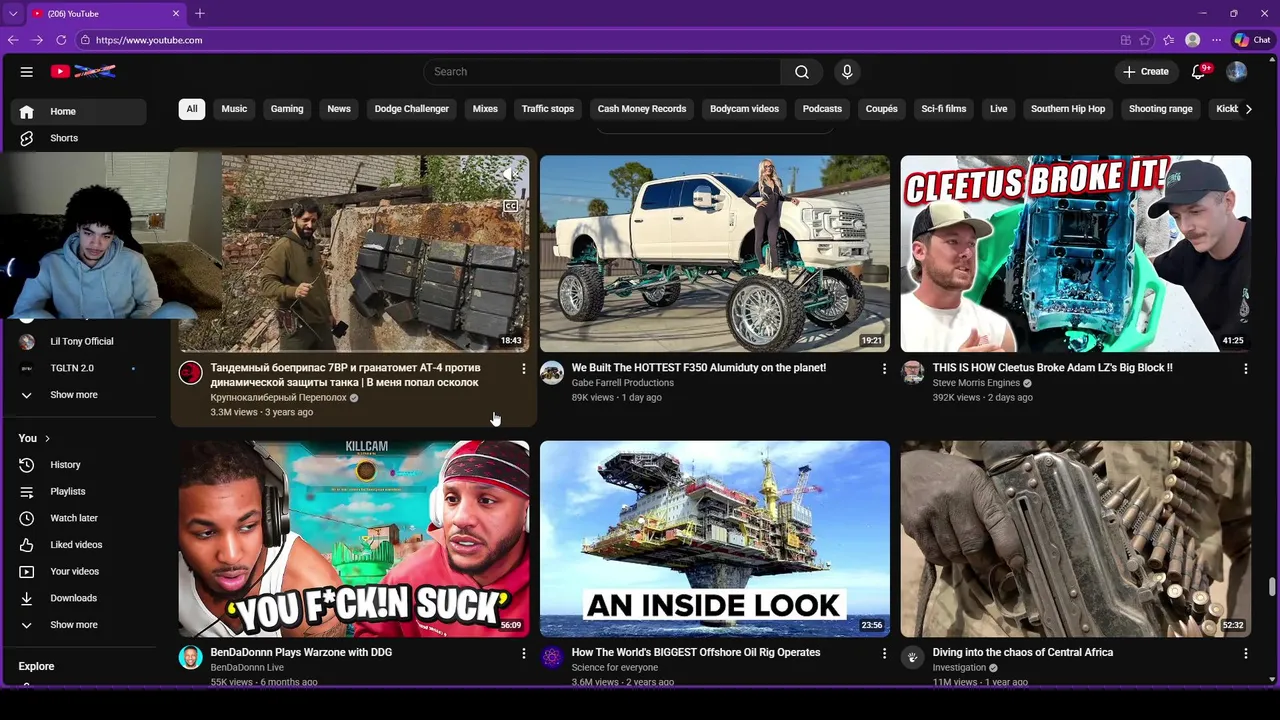The height and width of the screenshot is (720, 1280).
Task: Start voice search with microphone icon
Action: coord(847,72)
